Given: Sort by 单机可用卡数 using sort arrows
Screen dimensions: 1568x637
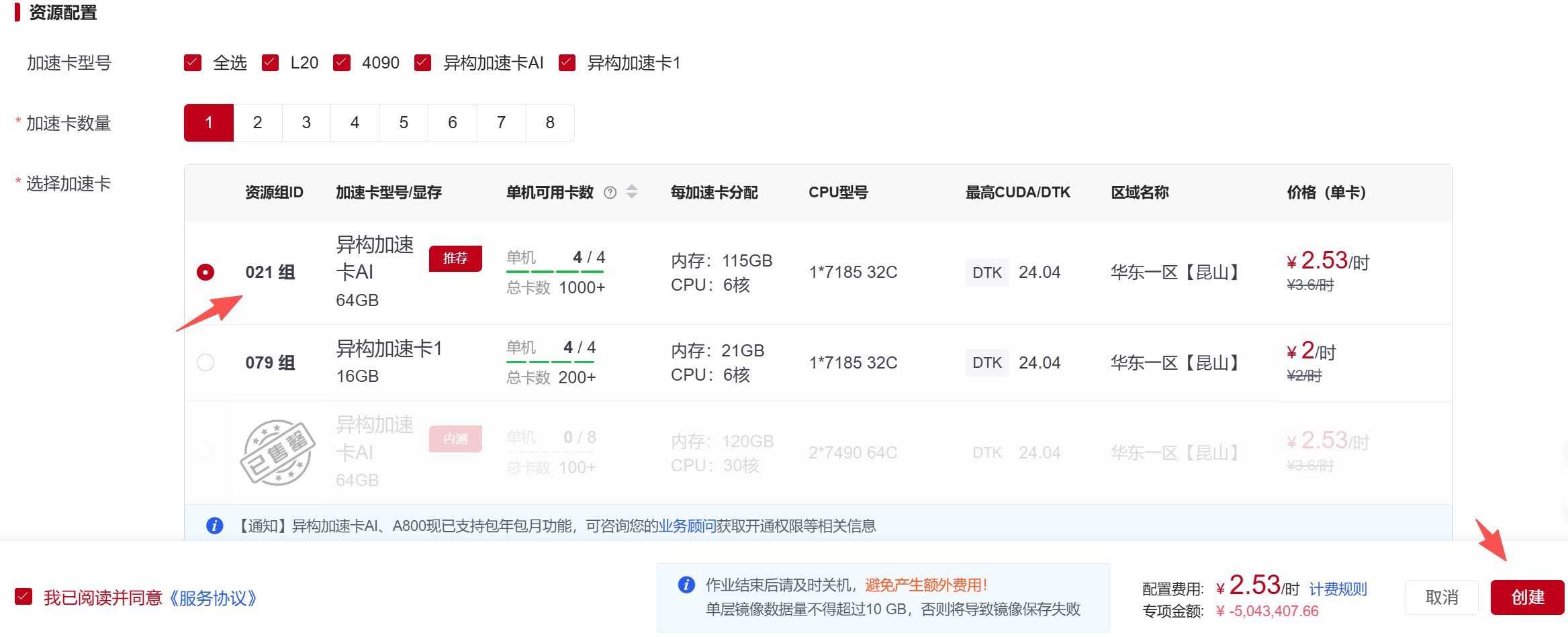Looking at the screenshot, I should click(x=632, y=192).
